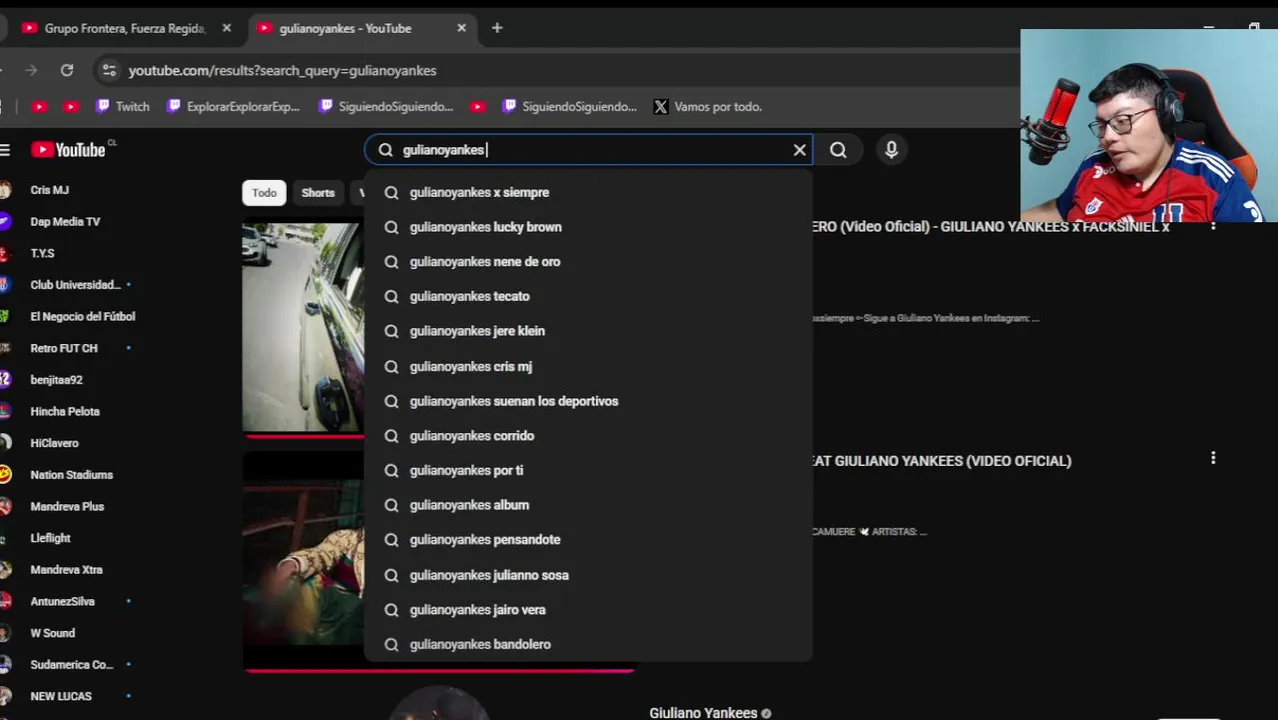Open options menu for FEAT GIULIANO YANKEES video
1278x720 pixels.
click(x=1213, y=458)
